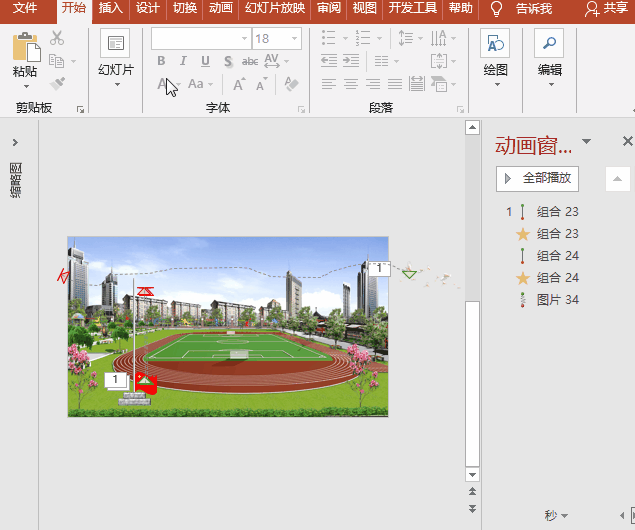635x530 pixels.
Task: Click the animation reorder up arrow
Action: [x=618, y=179]
